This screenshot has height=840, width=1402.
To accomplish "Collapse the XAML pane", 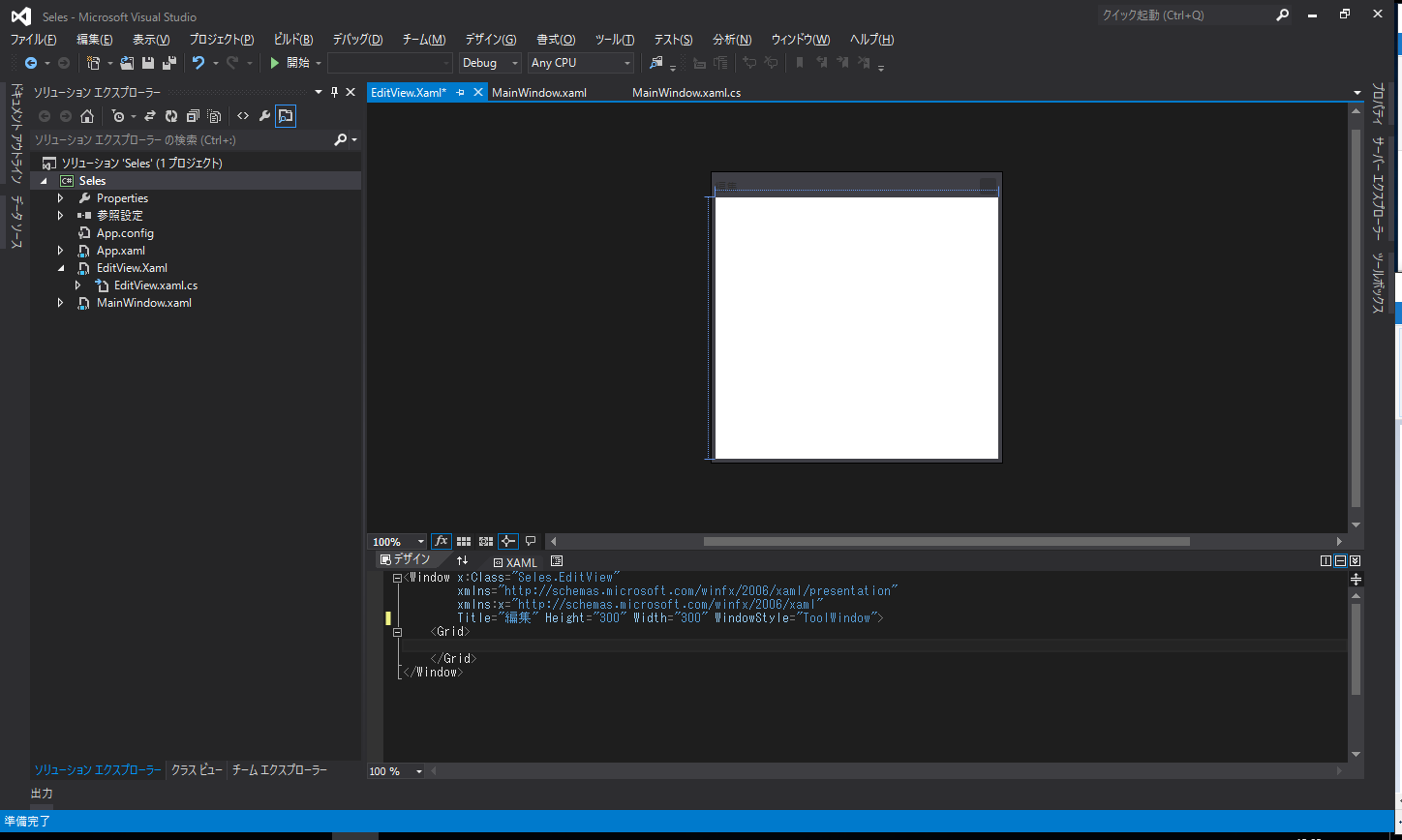I will click(x=1356, y=561).
